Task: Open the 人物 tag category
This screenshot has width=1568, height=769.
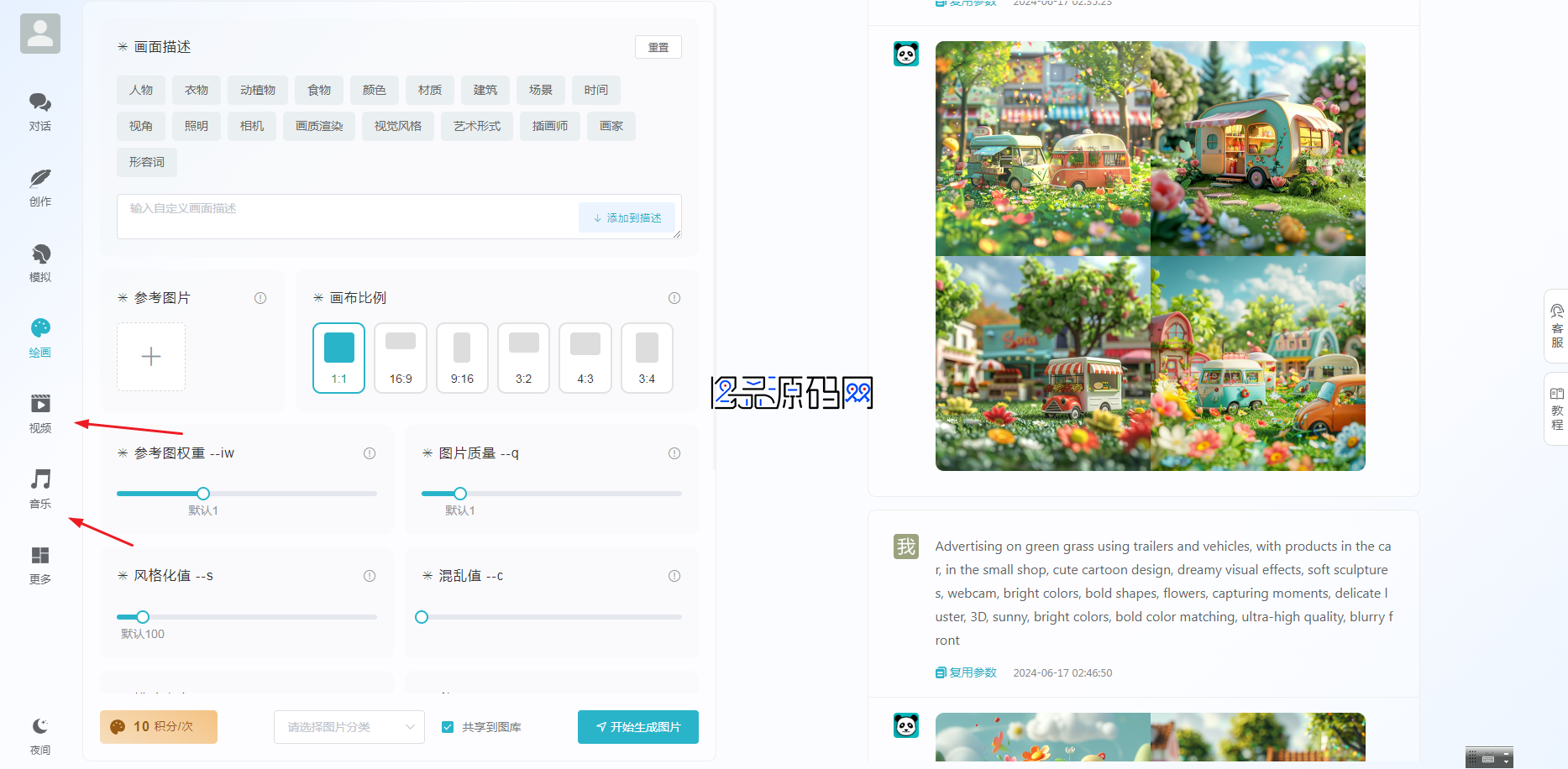Action: pos(141,90)
